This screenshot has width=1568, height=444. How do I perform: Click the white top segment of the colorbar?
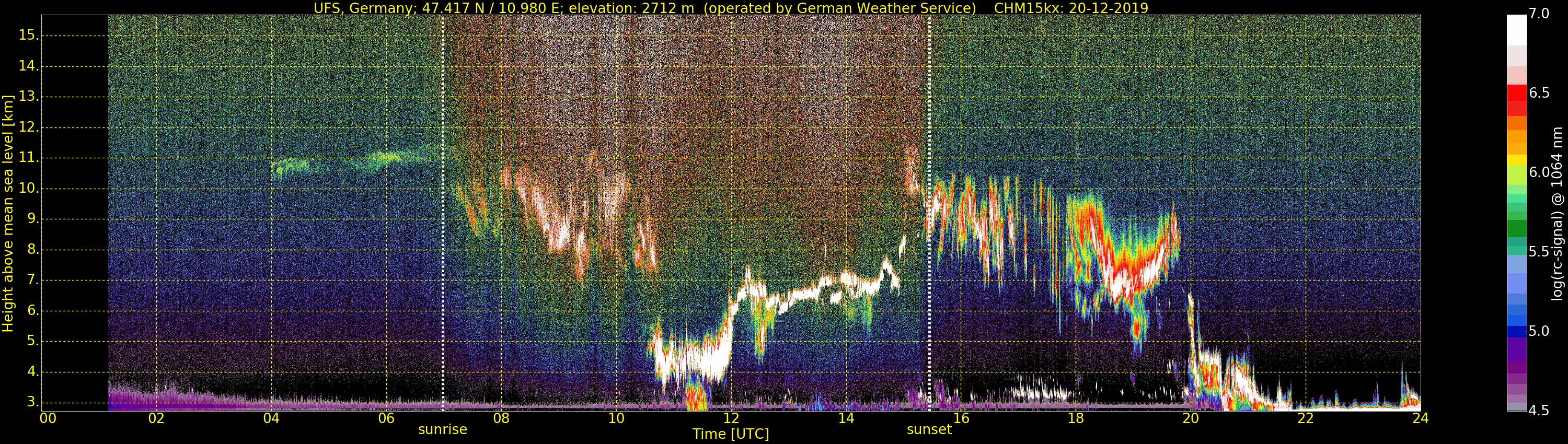pyautogui.click(x=1516, y=30)
